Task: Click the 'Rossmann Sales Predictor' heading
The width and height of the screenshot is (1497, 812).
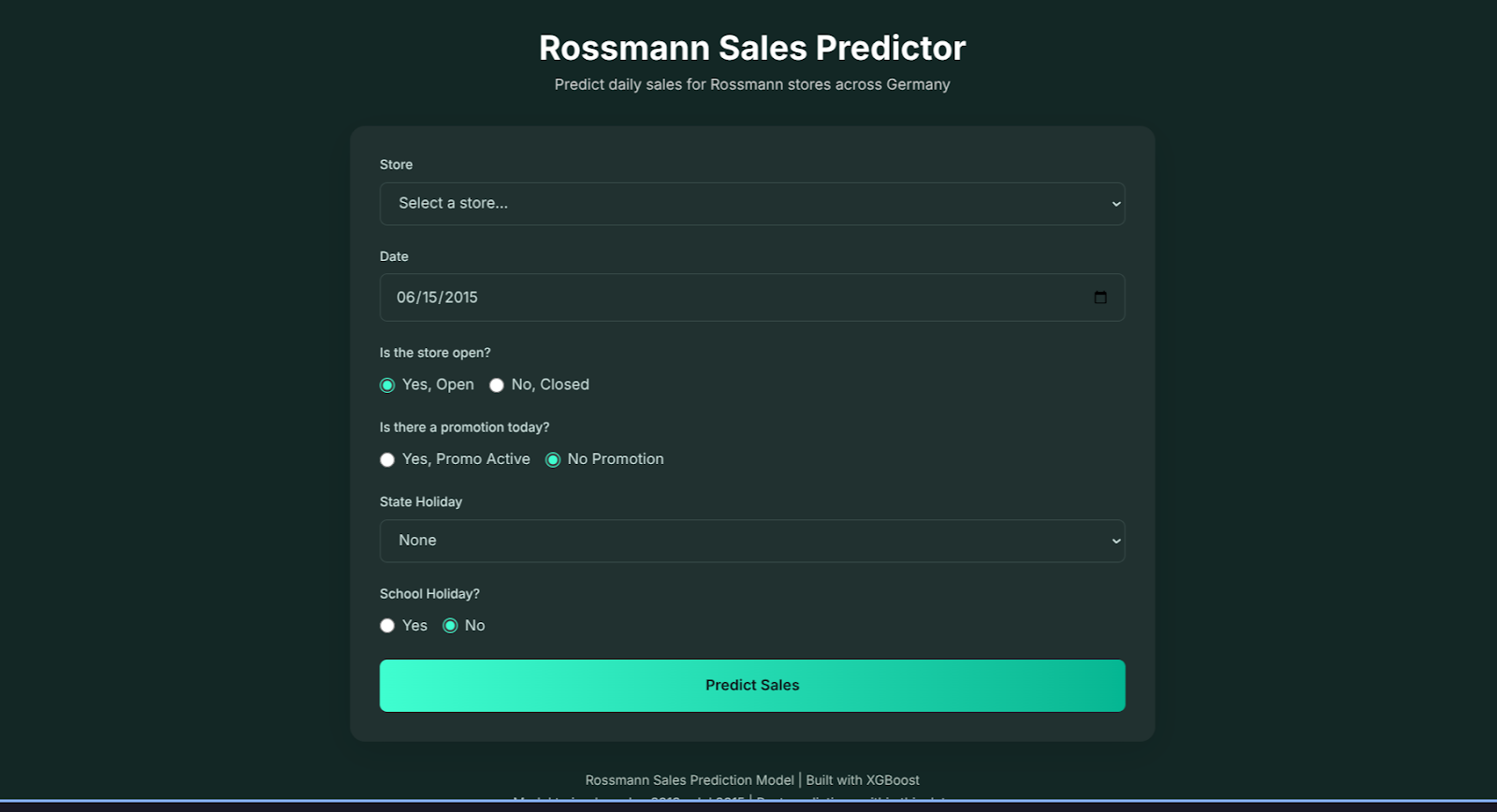Action: click(752, 48)
